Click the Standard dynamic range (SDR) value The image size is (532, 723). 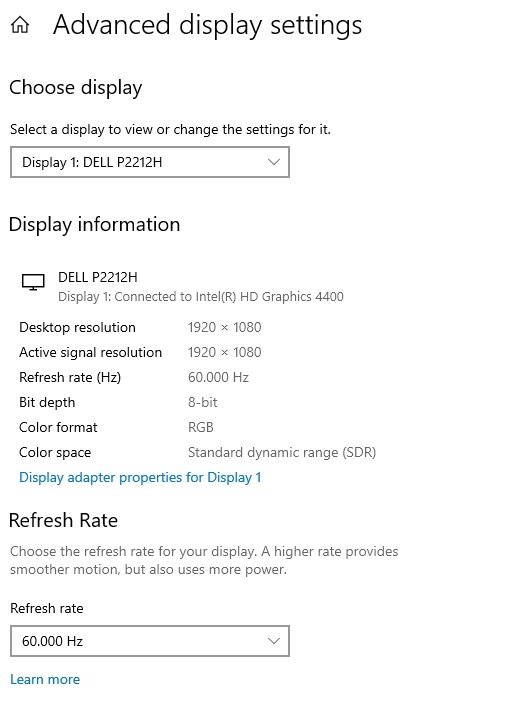point(282,452)
